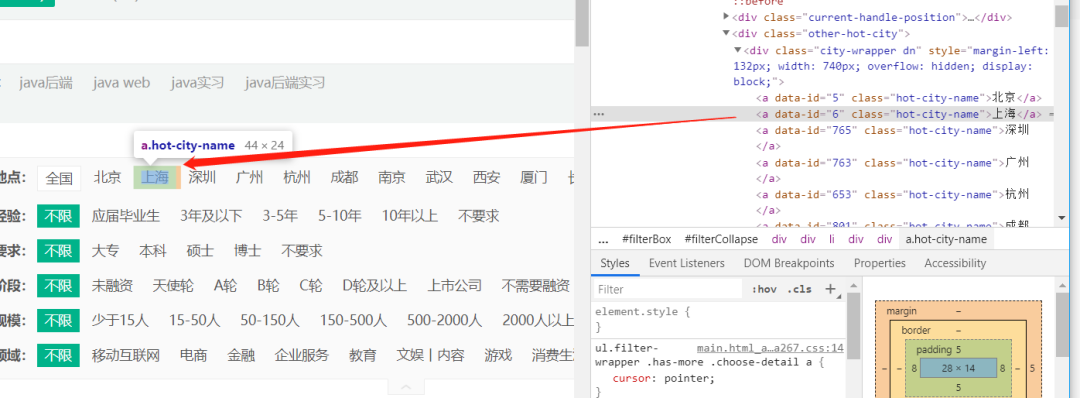The image size is (1080, 398).
Task: Expand current-handle-position div node
Action: point(726,17)
